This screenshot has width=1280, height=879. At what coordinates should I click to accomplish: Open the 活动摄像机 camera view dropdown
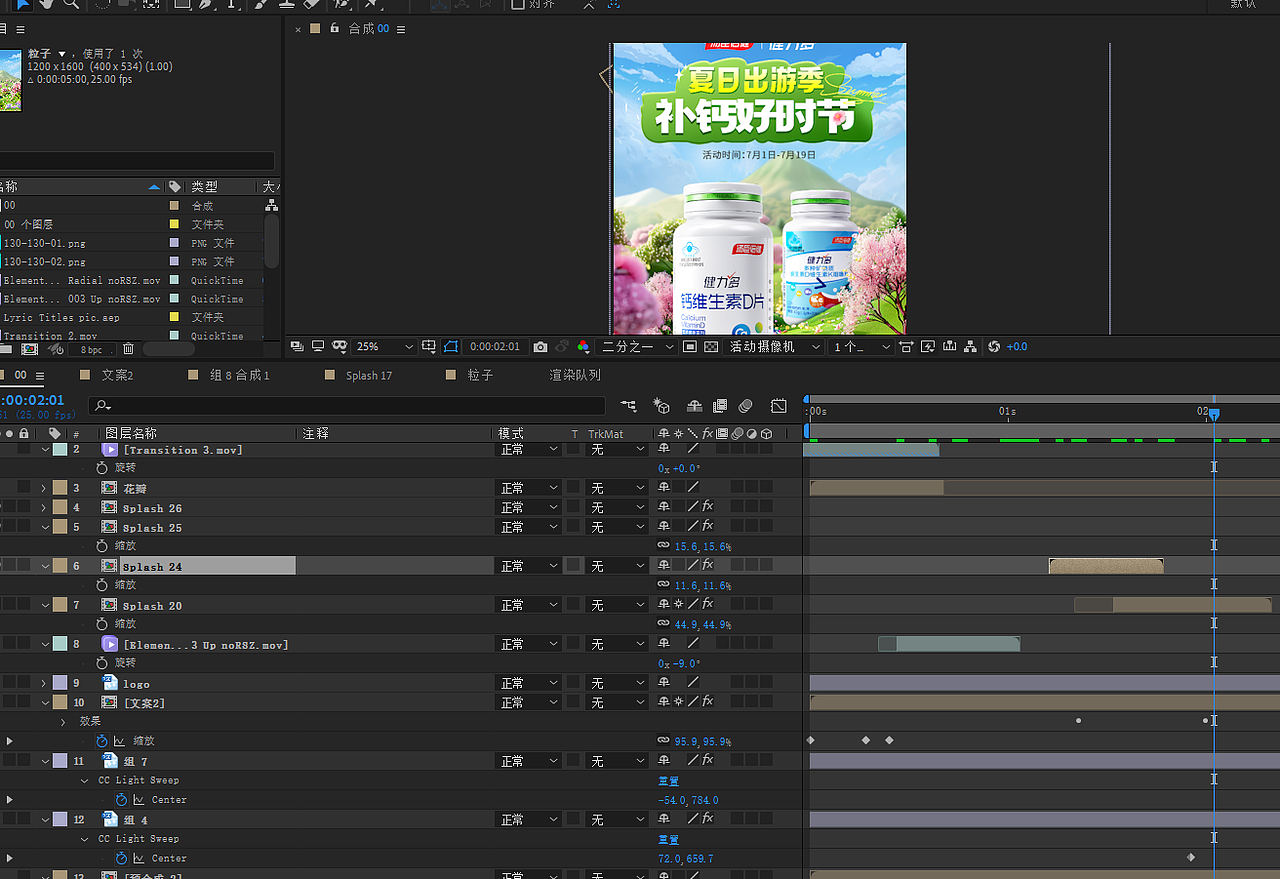(x=775, y=347)
